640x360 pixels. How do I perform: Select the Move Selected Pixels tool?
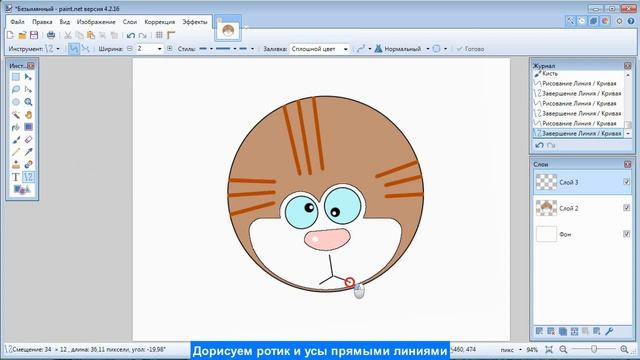pyautogui.click(x=28, y=77)
